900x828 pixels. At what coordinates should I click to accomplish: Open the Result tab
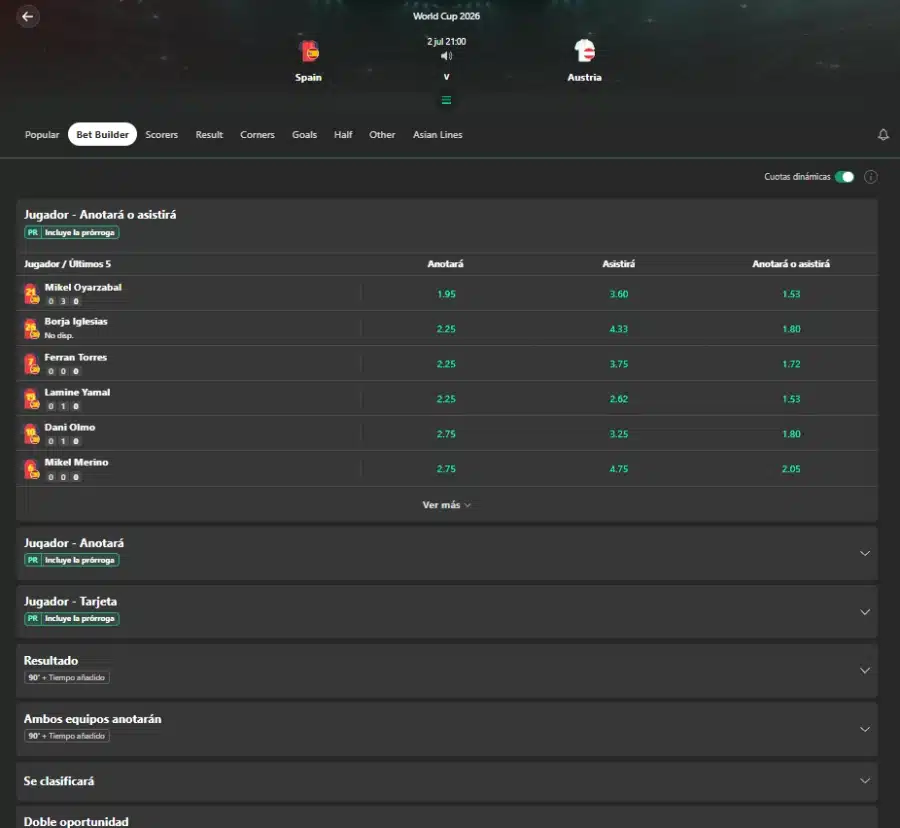pyautogui.click(x=209, y=134)
